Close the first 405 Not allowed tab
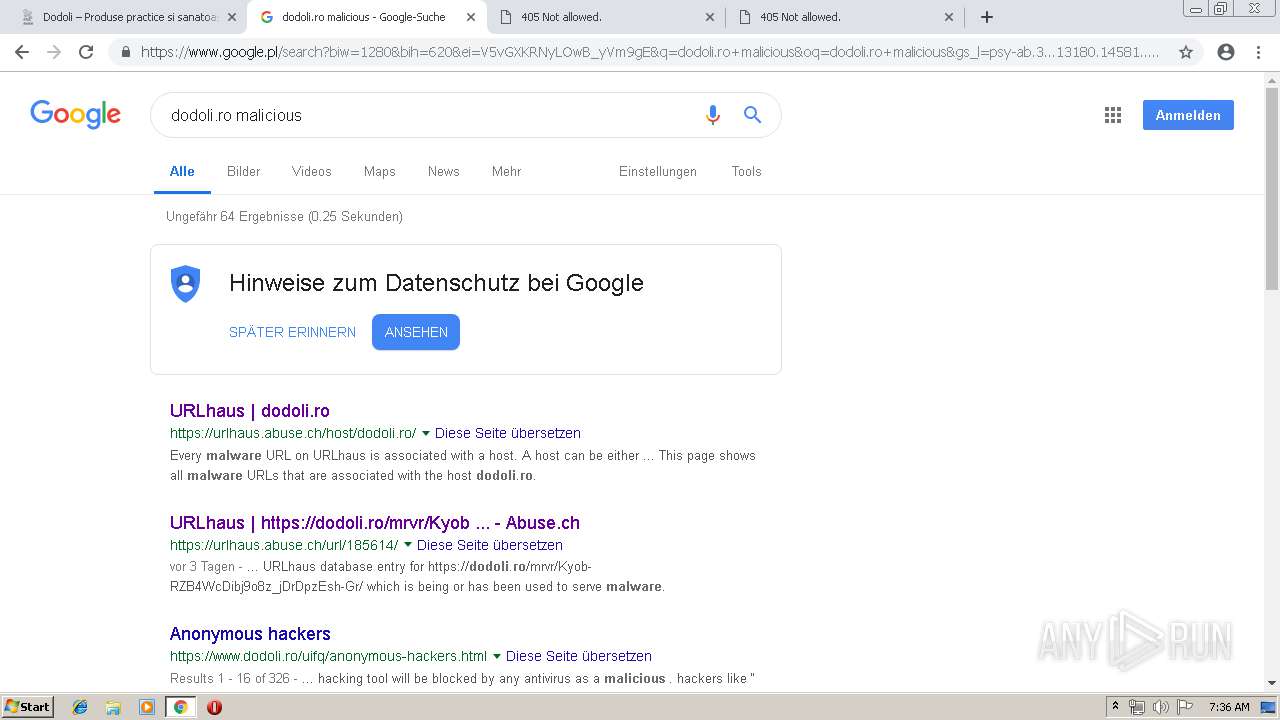The image size is (1280, 720). pos(710,17)
